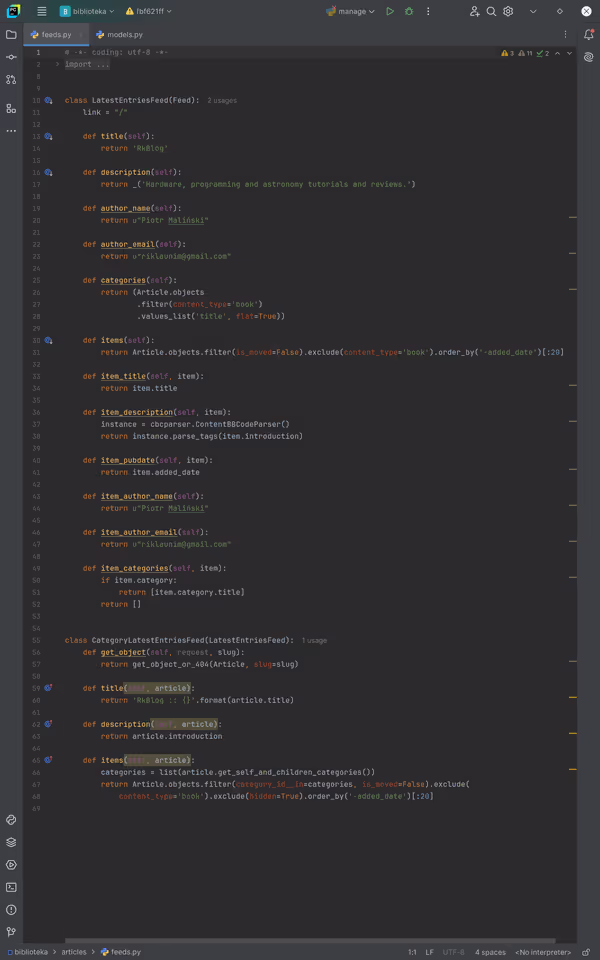The height and width of the screenshot is (960, 600).
Task: Run the project with the green Run button
Action: click(390, 11)
